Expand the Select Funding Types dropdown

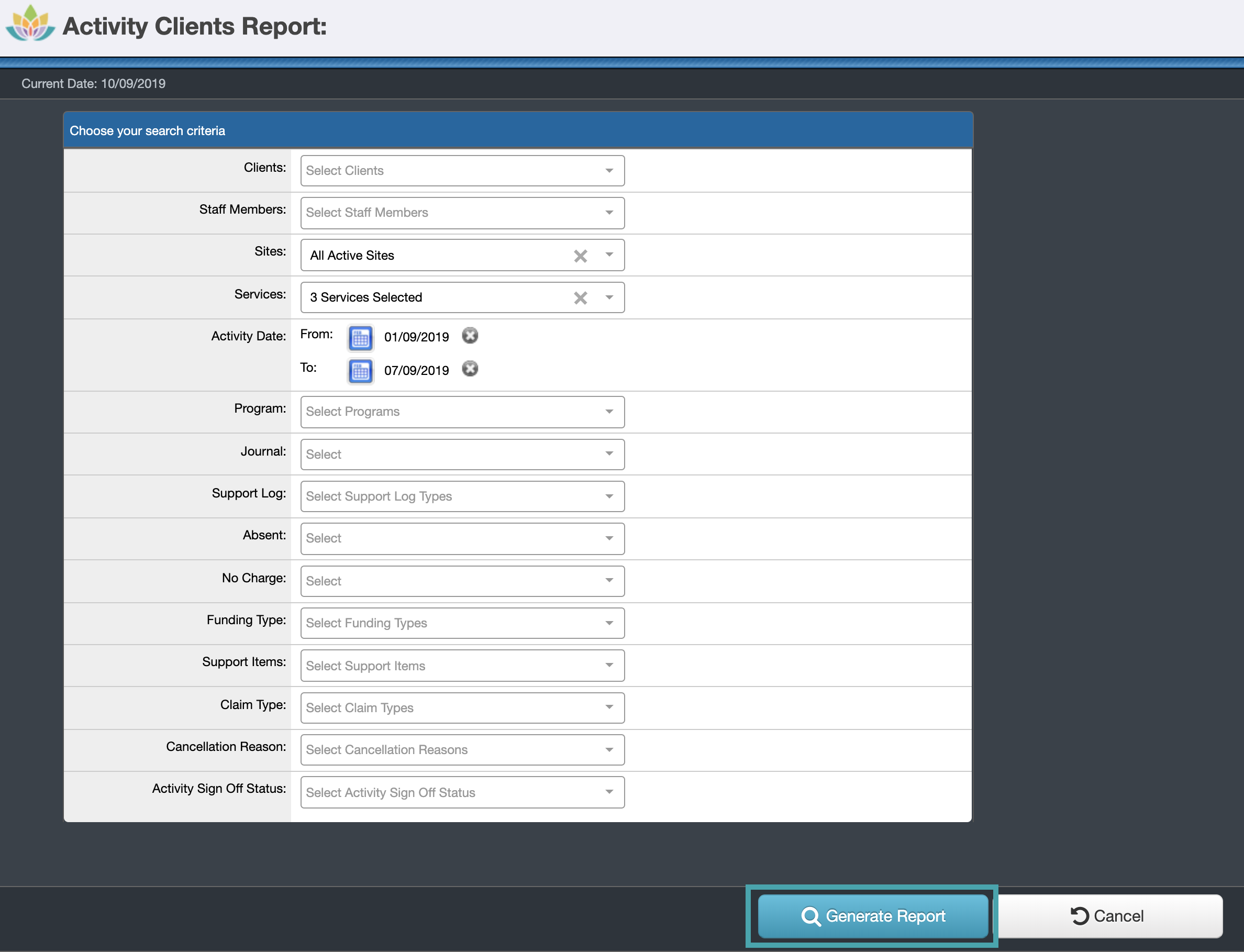pyautogui.click(x=609, y=623)
